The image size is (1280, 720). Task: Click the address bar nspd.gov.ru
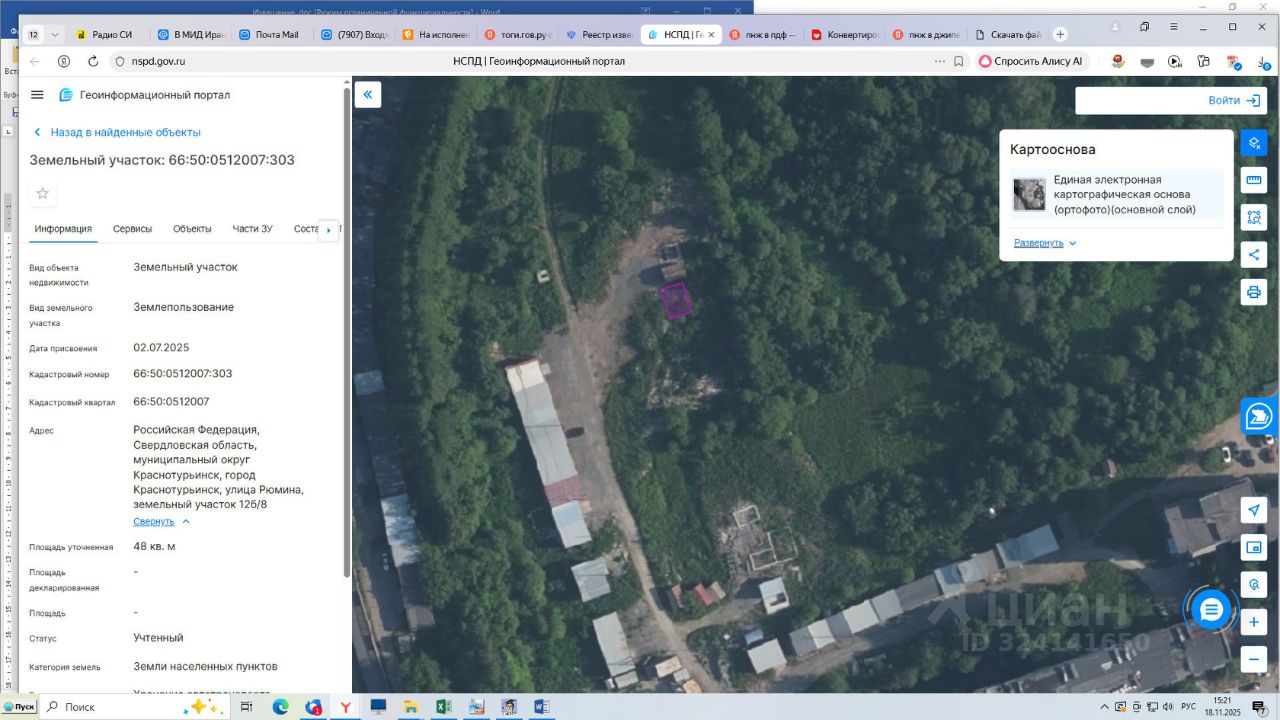pos(159,61)
